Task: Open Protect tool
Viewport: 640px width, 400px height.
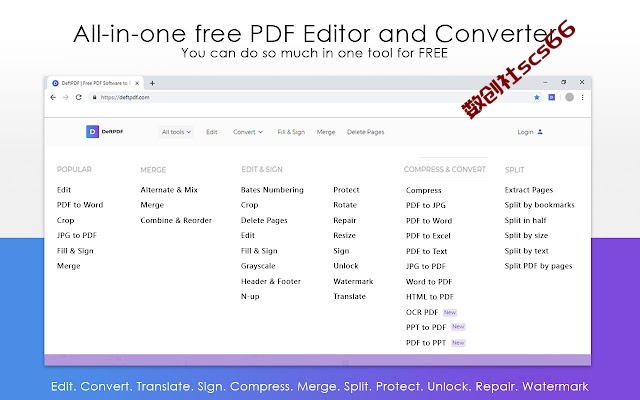Action: tap(346, 190)
